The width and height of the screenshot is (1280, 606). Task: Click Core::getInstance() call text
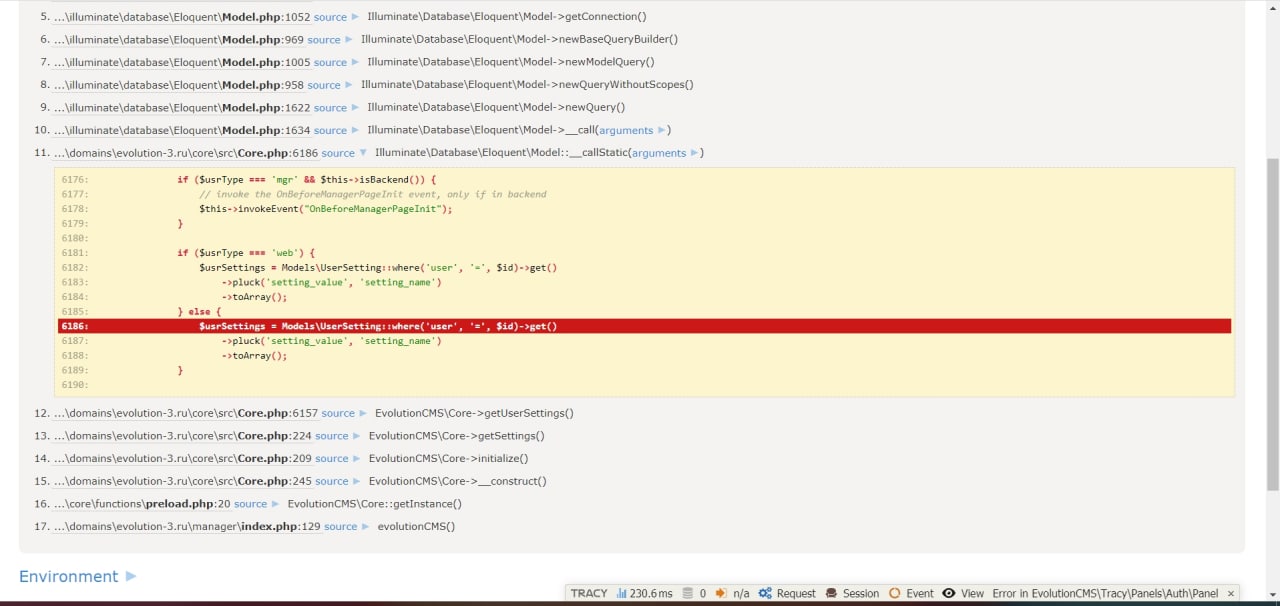tap(375, 504)
